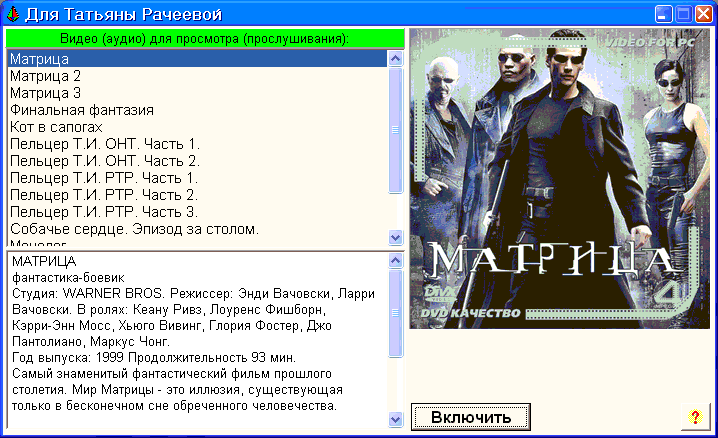This screenshot has height=438, width=718.
Task: Pick Пельцер Т.И. ОНТ. Часть 2.
Action: pos(105,161)
